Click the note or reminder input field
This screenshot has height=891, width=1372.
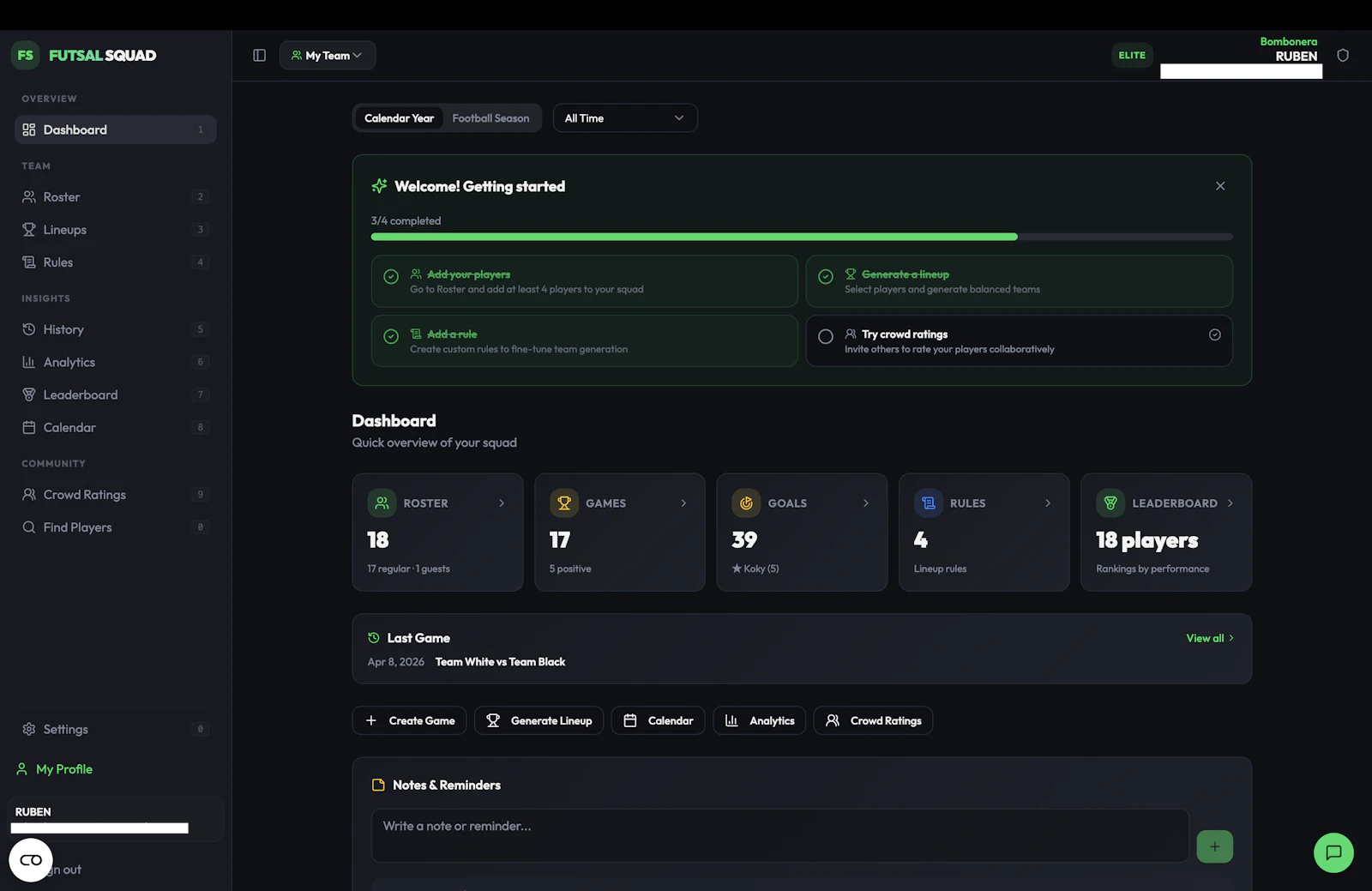pos(780,835)
